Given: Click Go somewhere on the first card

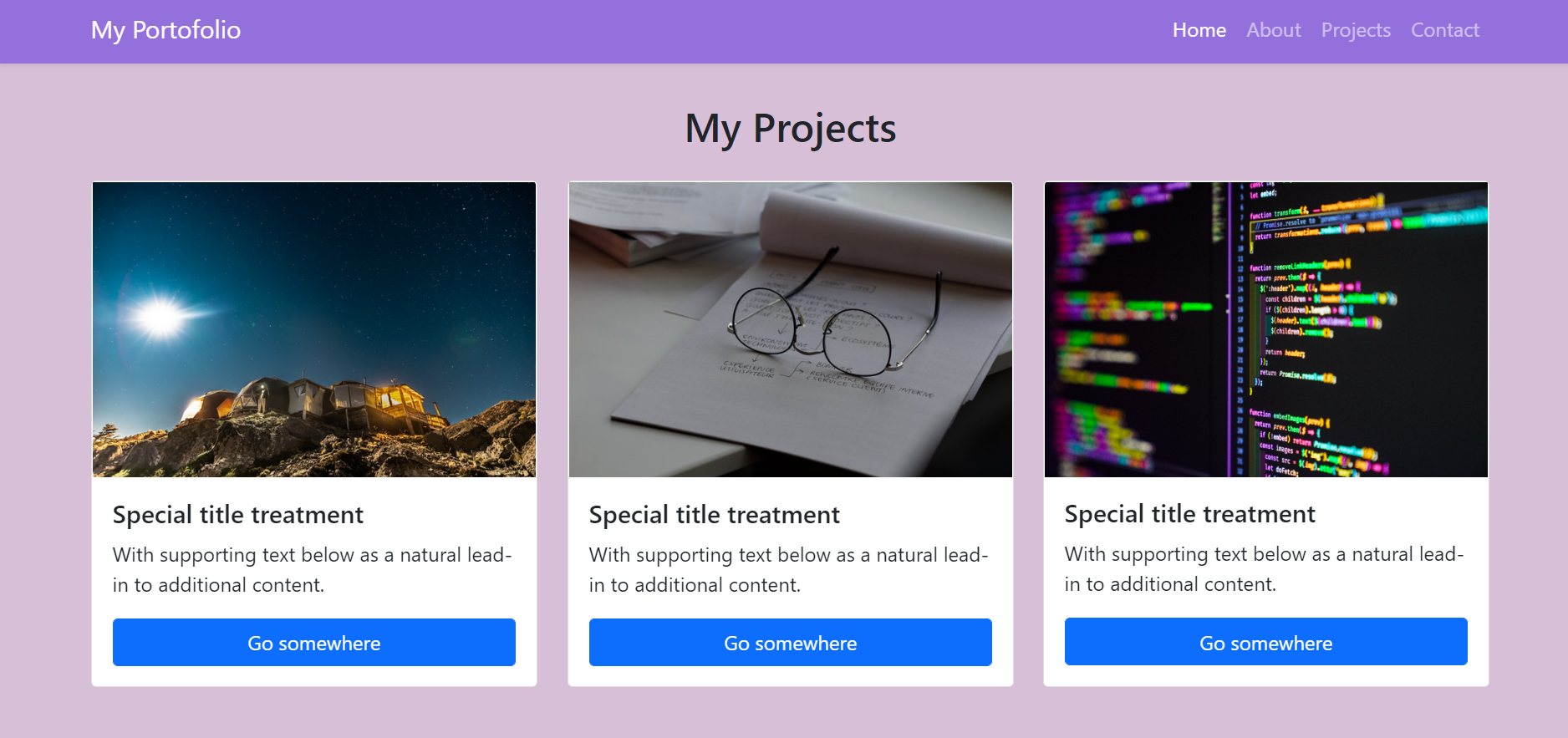Looking at the screenshot, I should 313,642.
